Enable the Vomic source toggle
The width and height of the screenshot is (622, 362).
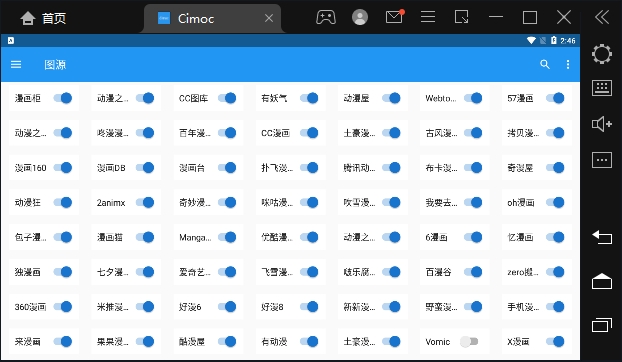tap(469, 341)
